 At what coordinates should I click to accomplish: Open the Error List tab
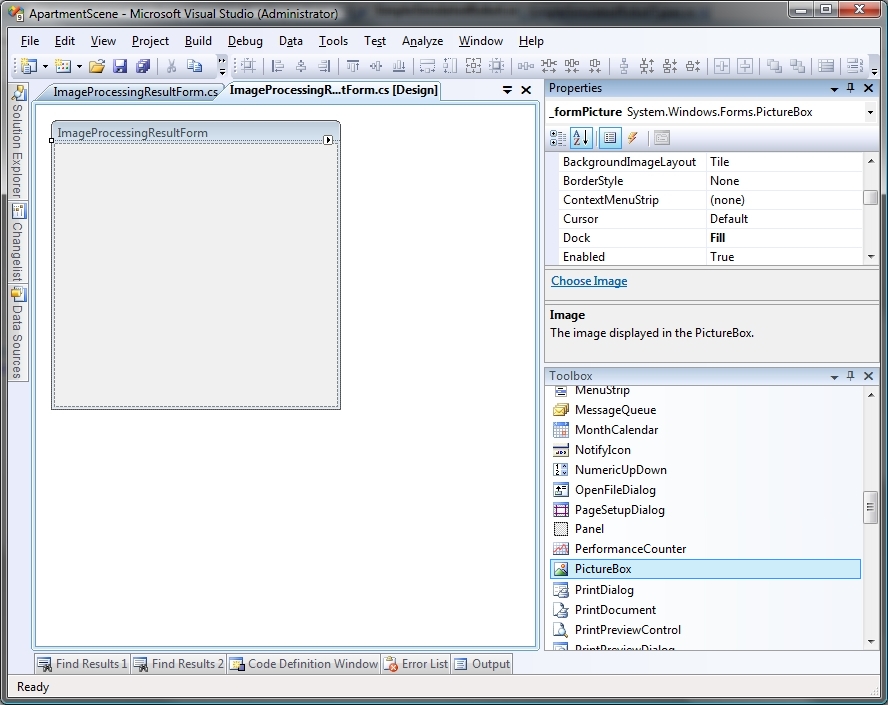[418, 664]
